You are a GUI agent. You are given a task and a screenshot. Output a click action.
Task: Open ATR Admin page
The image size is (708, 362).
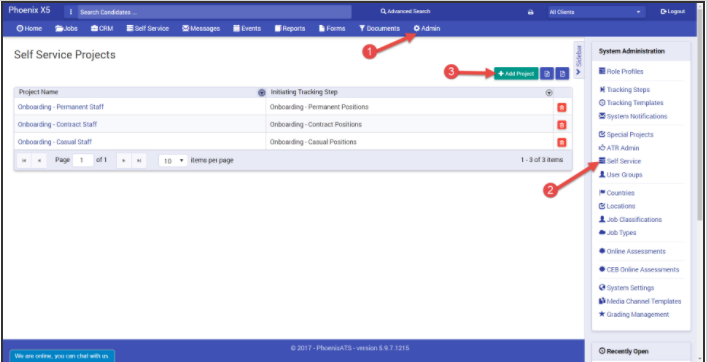point(619,148)
